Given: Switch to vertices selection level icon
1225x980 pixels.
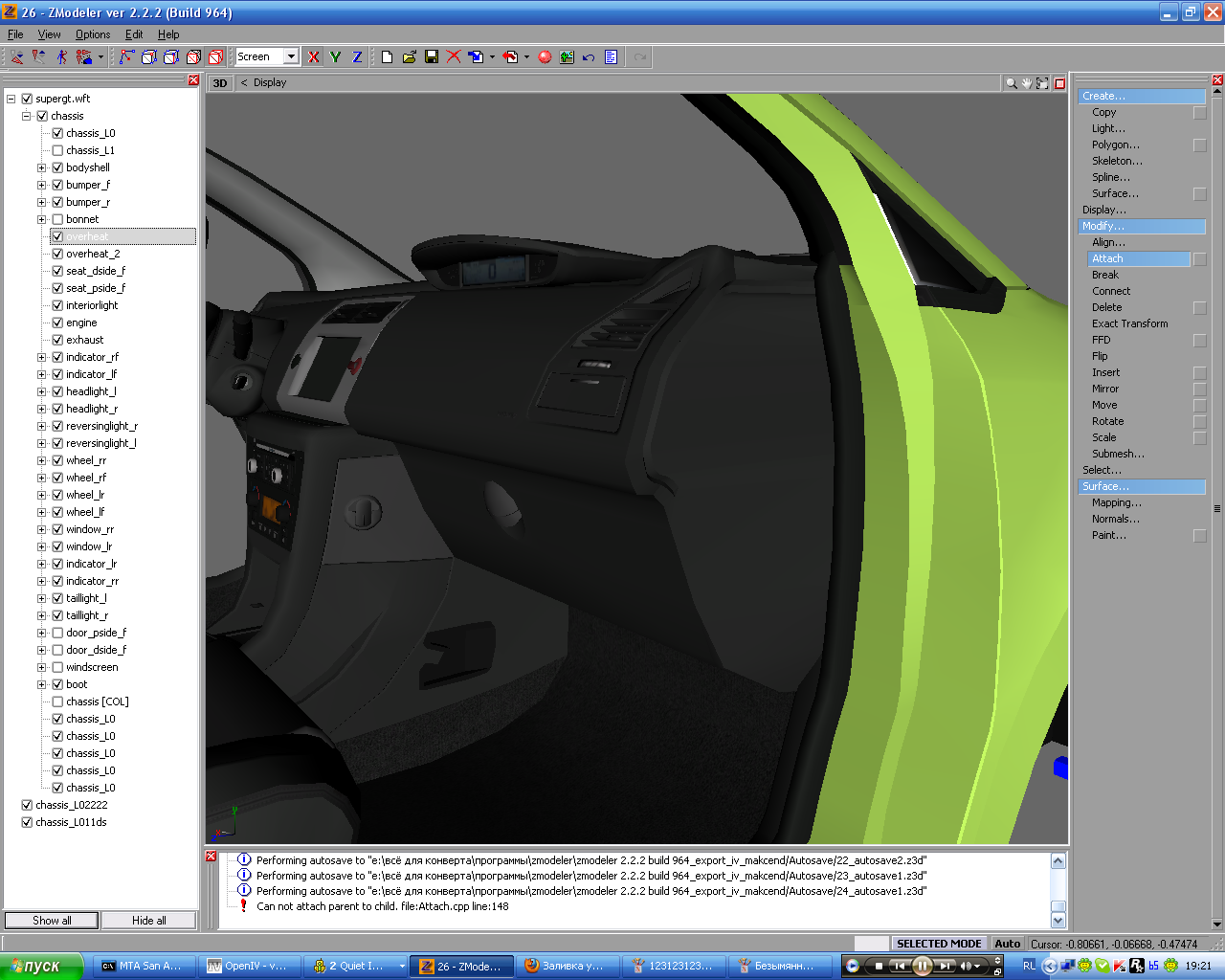Looking at the screenshot, I should [x=126, y=57].
